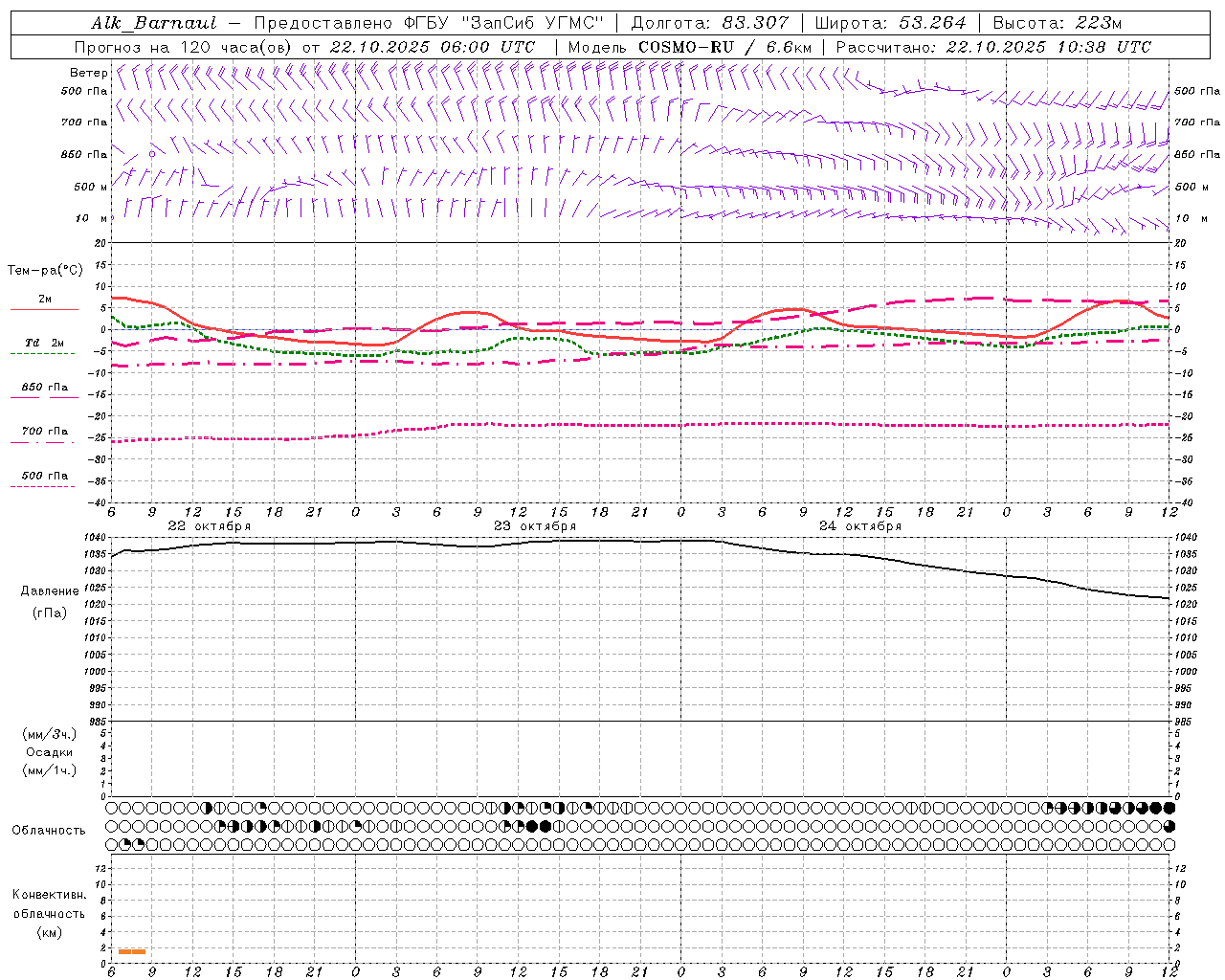1225x980 pixels.
Task: Click the 24 октября date label
Action: (860, 526)
